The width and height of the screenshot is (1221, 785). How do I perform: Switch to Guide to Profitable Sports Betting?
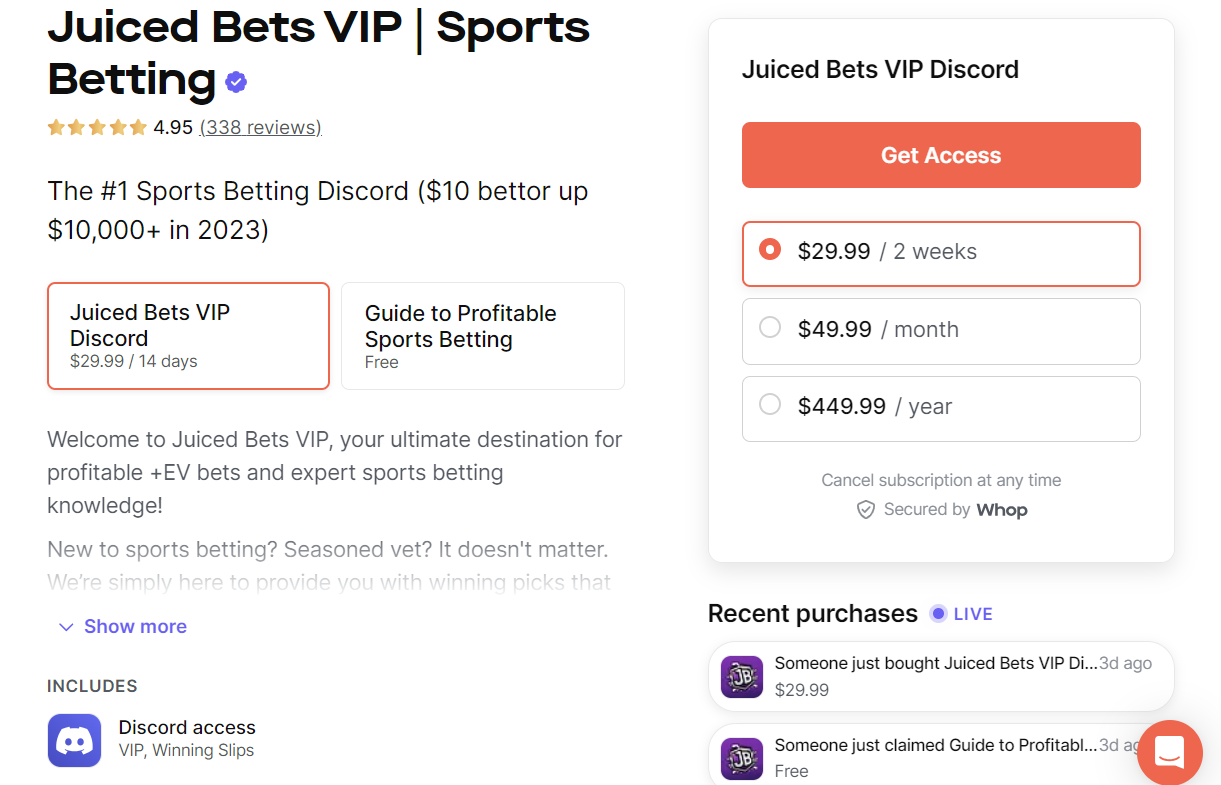click(x=483, y=335)
